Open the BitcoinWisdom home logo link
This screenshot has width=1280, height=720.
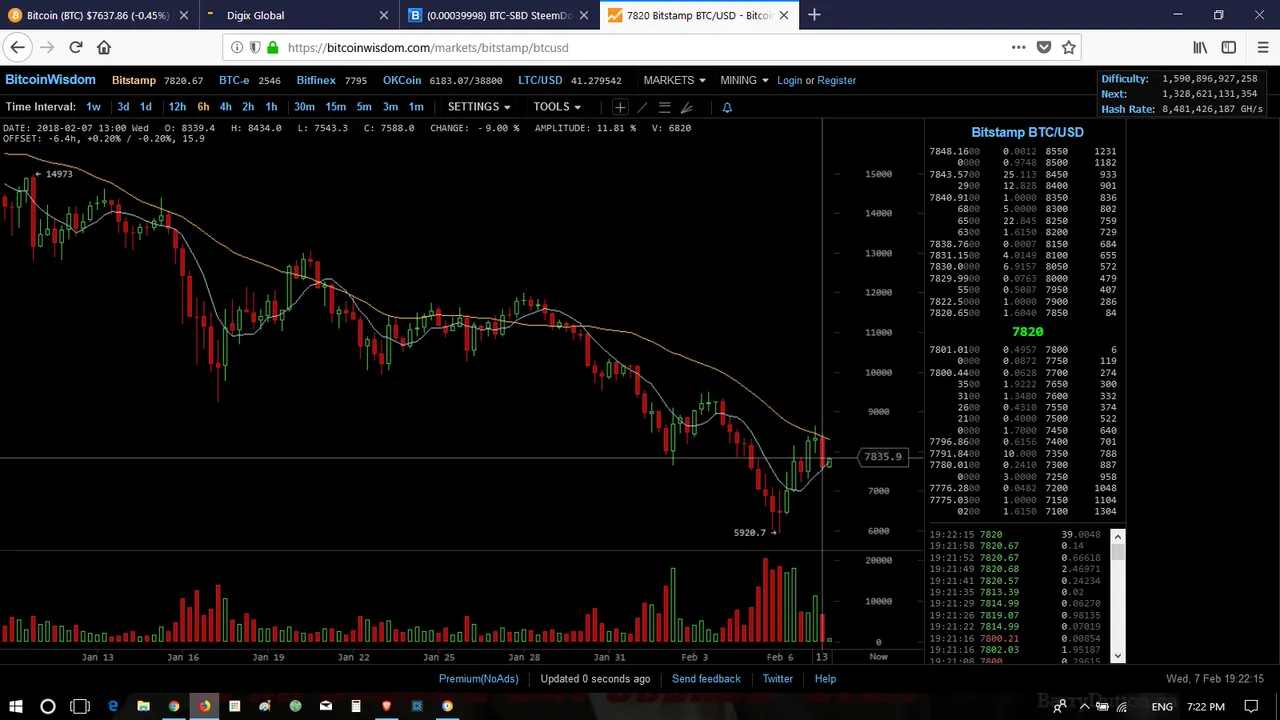point(50,80)
